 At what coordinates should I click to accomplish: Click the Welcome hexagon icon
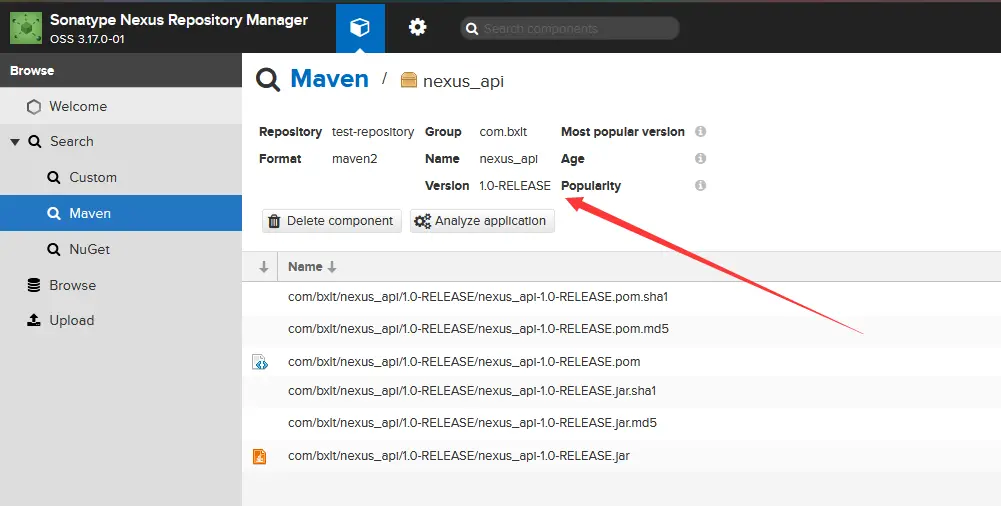[34, 107]
